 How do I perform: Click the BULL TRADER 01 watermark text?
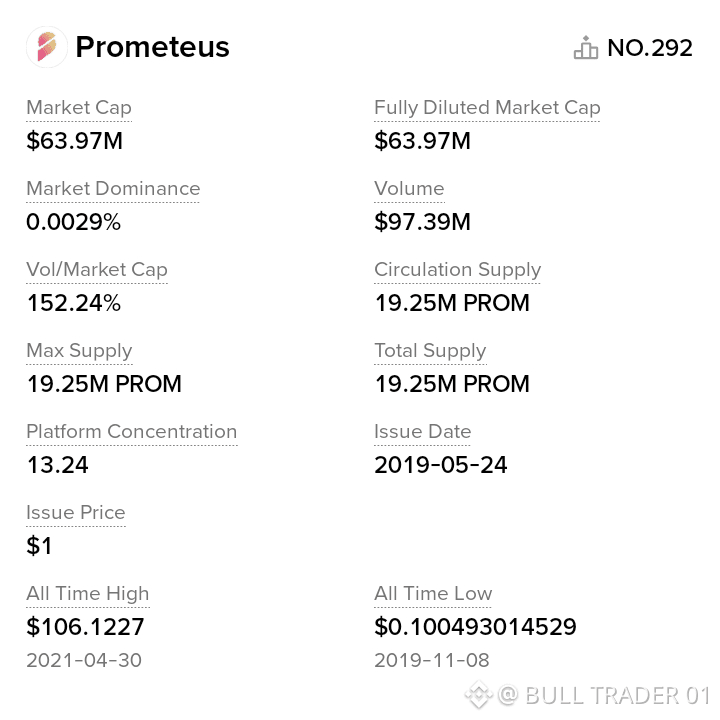[618, 695]
